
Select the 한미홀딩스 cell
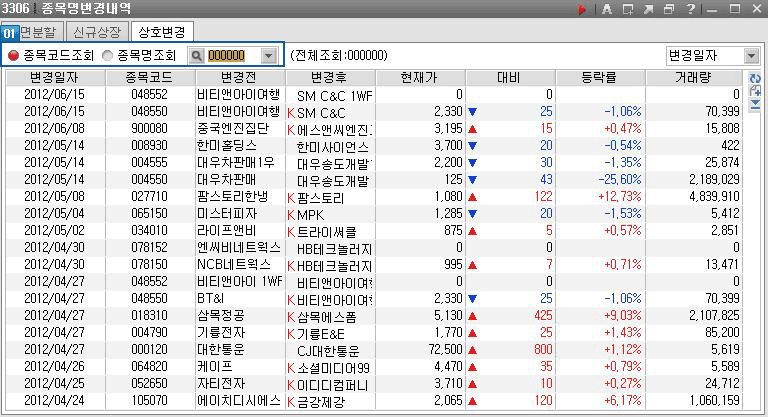click(240, 146)
